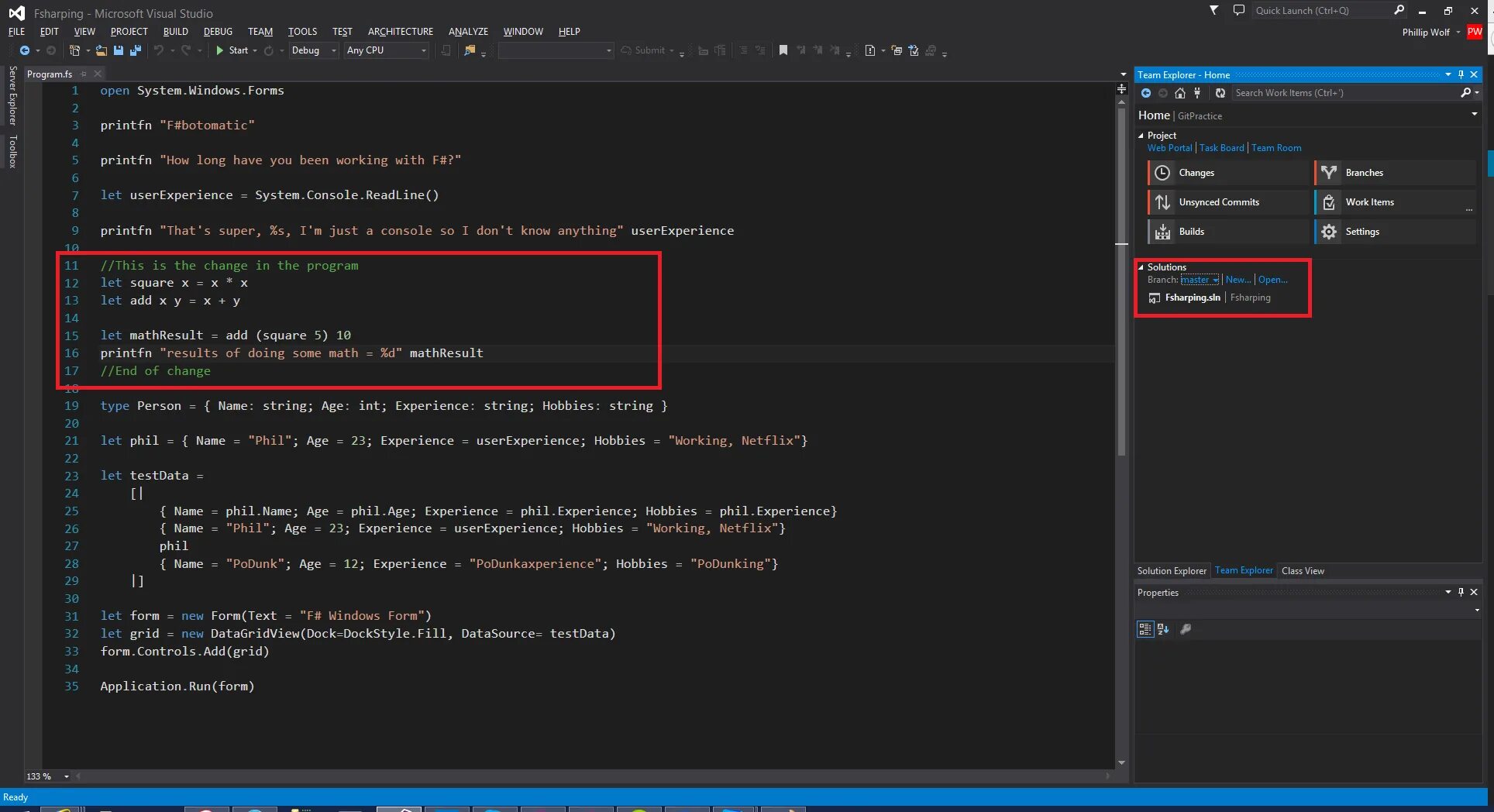
Task: Open Changes in Team Explorer
Action: pyautogui.click(x=1228, y=173)
